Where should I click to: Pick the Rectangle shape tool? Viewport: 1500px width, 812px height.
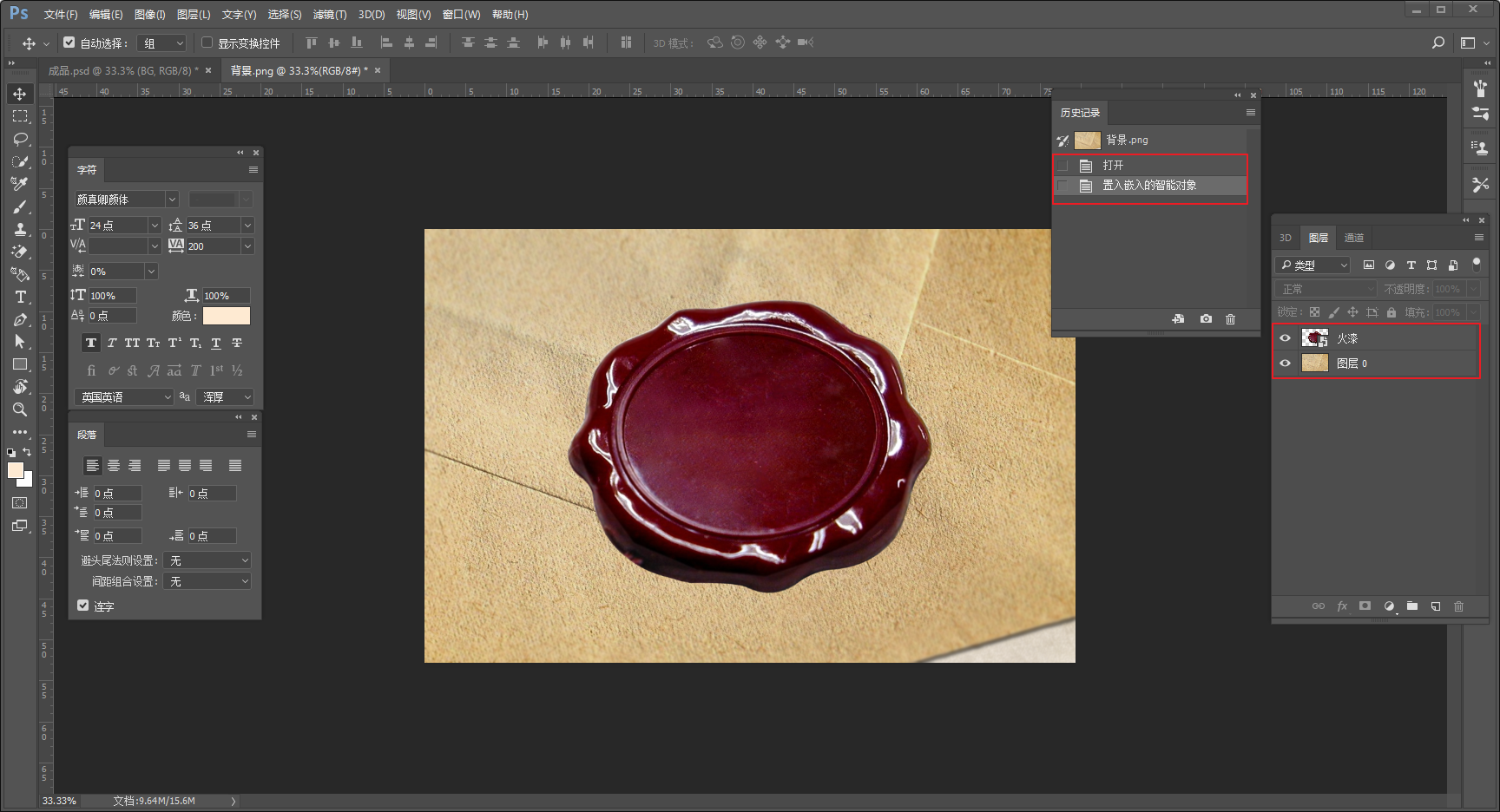point(20,364)
